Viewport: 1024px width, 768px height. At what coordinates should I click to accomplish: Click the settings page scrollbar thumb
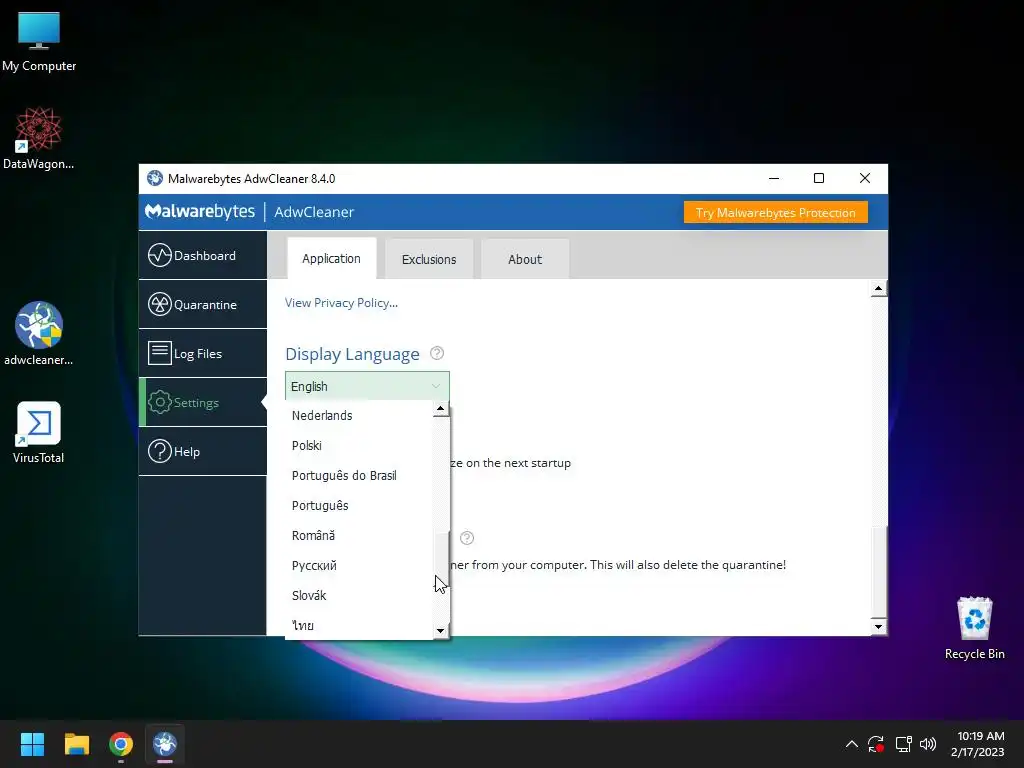(878, 570)
